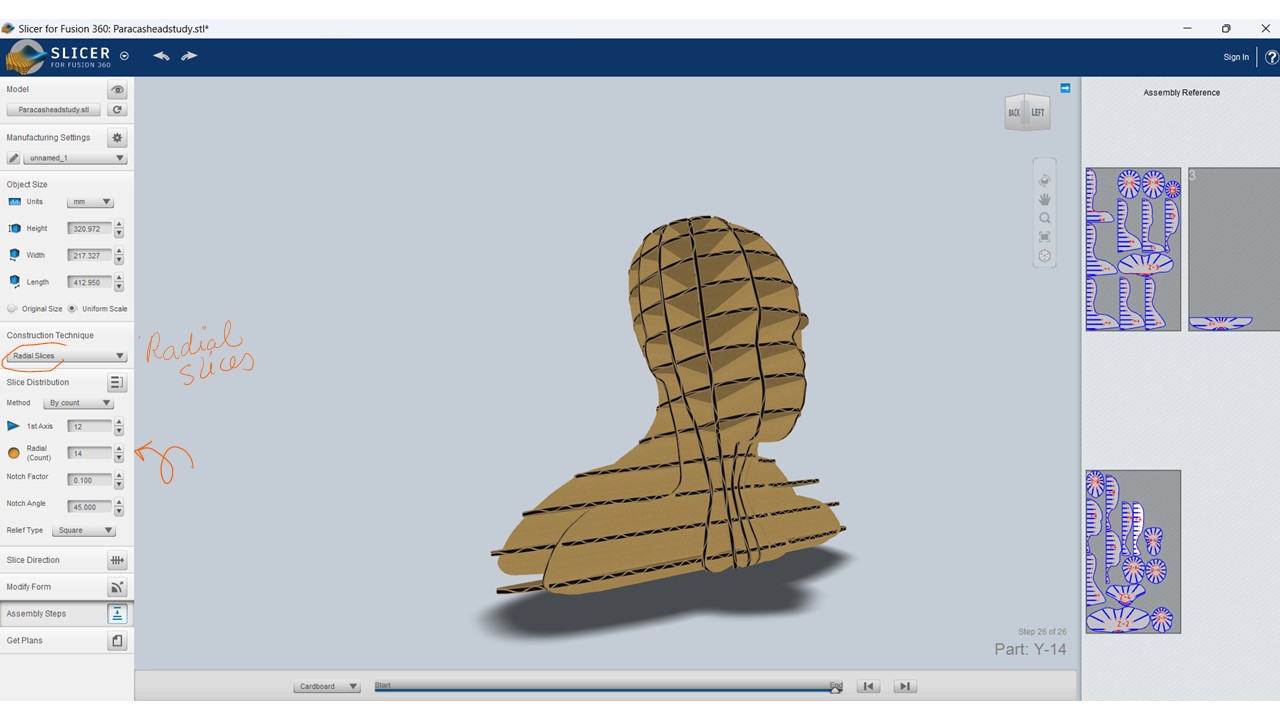
Task: Click the assembly step timeline slider
Action: [x=607, y=689]
